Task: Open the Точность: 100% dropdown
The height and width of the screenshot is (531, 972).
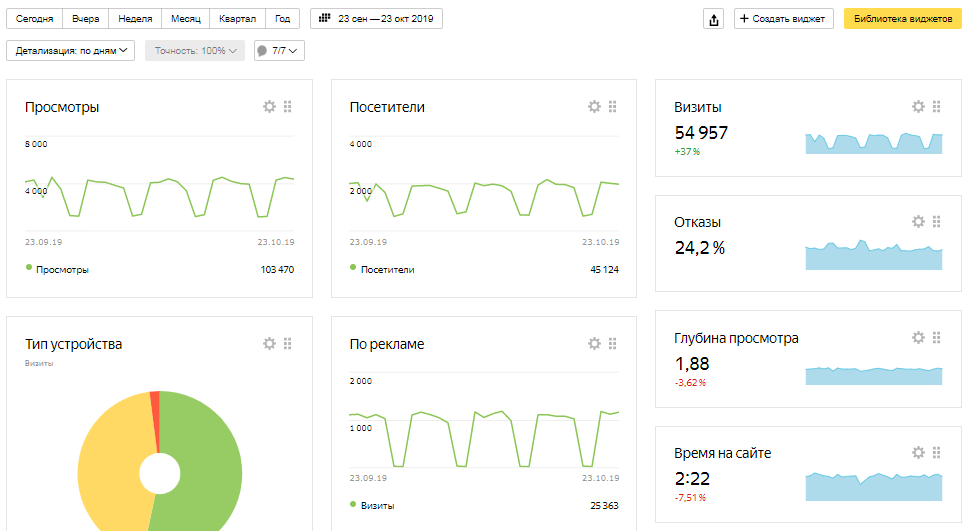Action: click(195, 50)
